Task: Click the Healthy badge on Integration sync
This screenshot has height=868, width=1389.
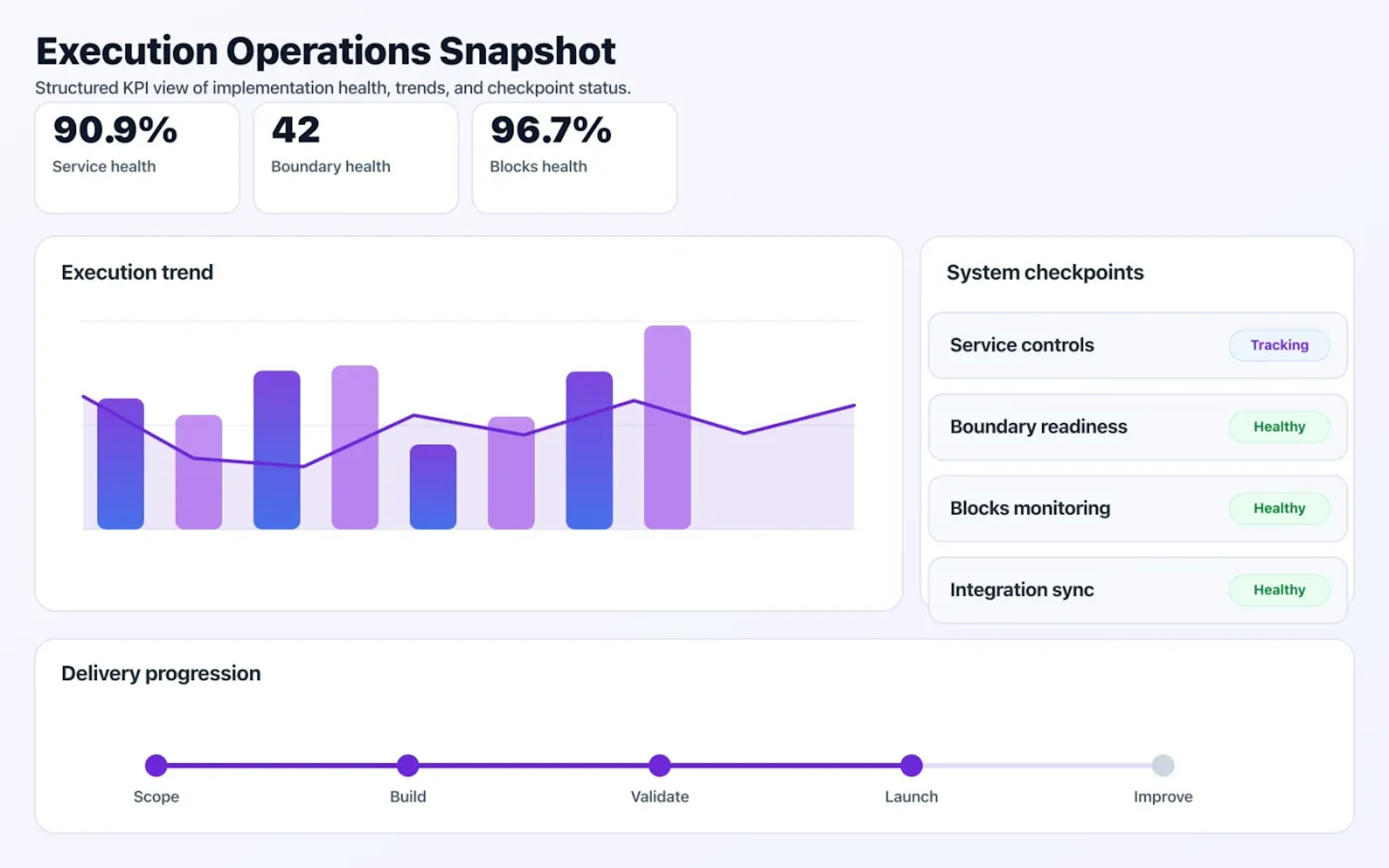Action: click(x=1279, y=590)
